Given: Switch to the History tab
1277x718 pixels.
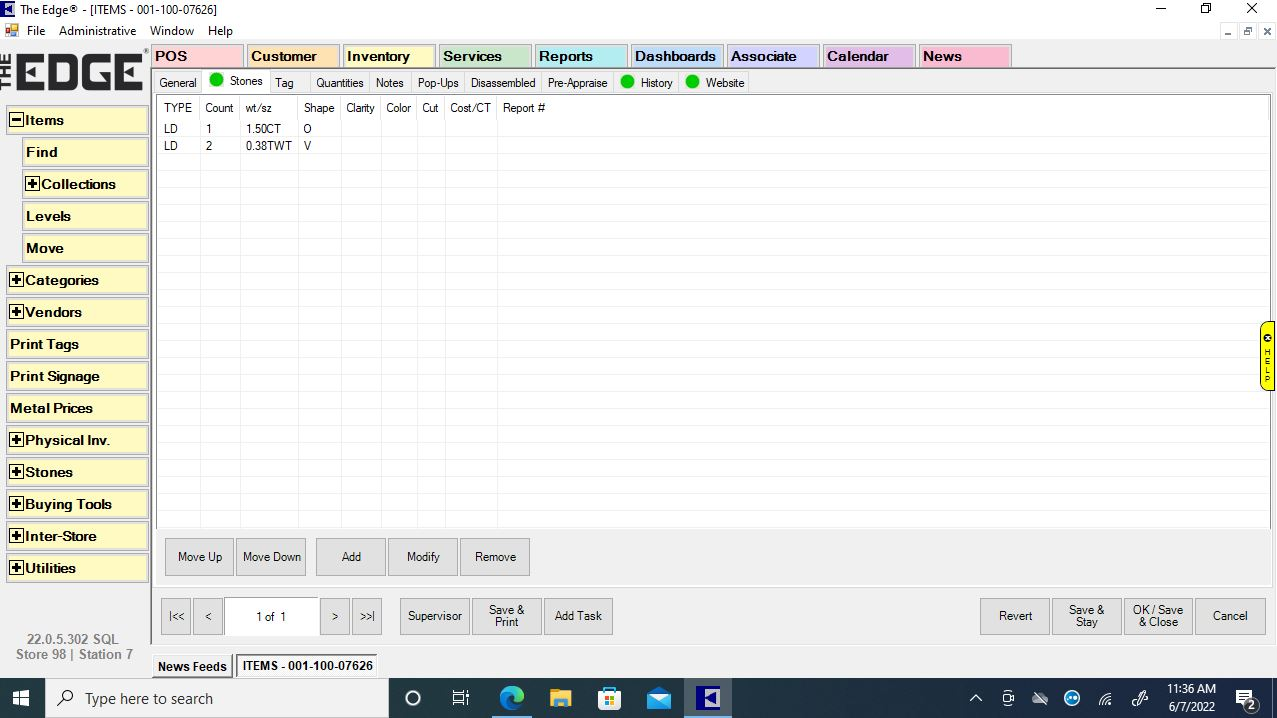Looking at the screenshot, I should (656, 83).
